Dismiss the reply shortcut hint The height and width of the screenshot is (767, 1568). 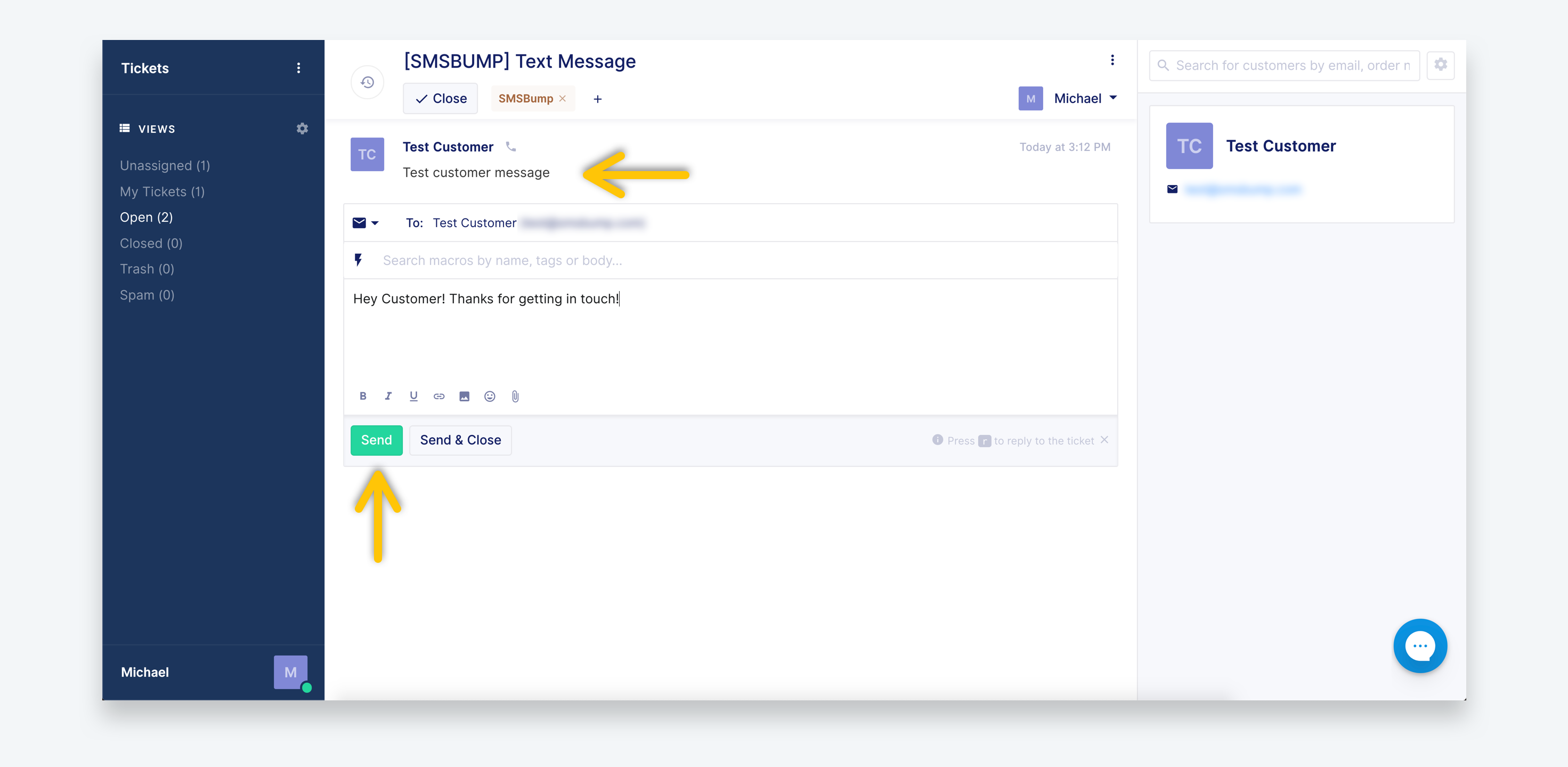pyautogui.click(x=1104, y=440)
